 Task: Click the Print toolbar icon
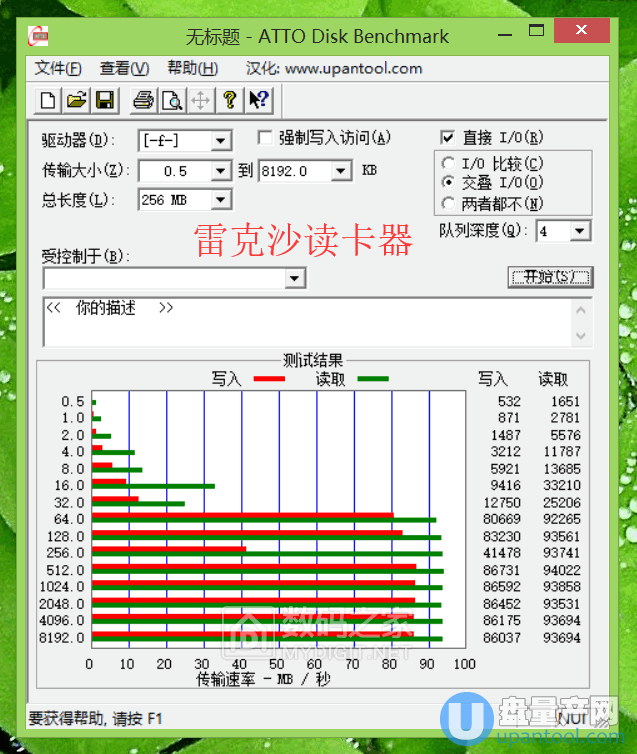tap(144, 100)
